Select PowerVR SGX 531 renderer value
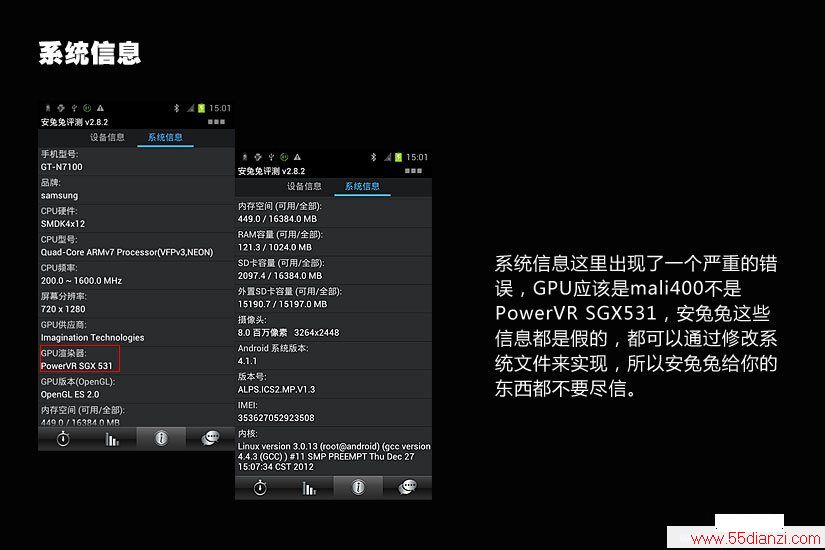The height and width of the screenshot is (550, 825). (x=77, y=366)
